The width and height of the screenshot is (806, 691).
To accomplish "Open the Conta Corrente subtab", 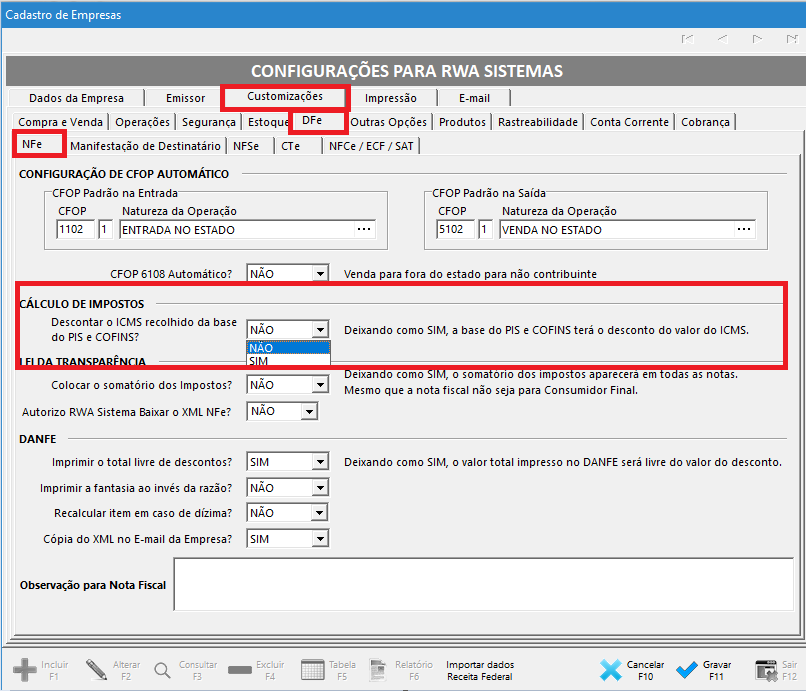I will [x=629, y=122].
